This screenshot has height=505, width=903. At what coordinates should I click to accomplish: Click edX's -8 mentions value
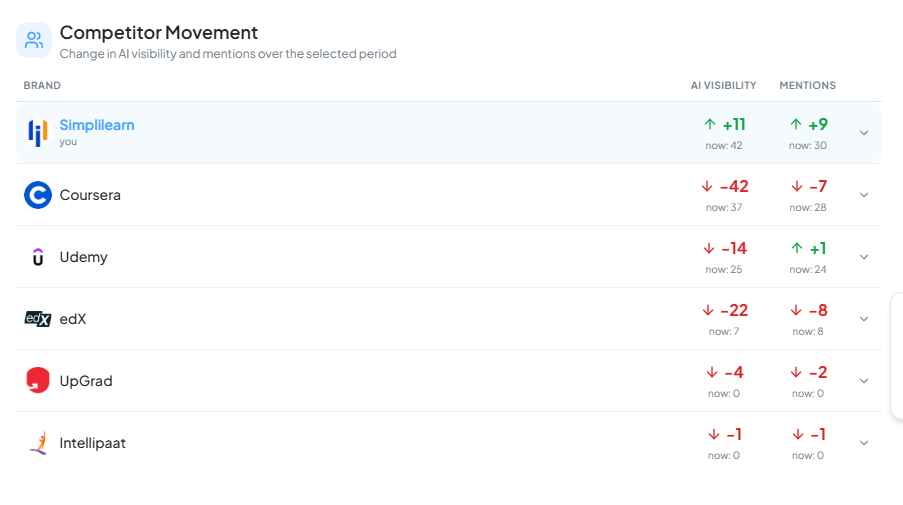tap(818, 310)
